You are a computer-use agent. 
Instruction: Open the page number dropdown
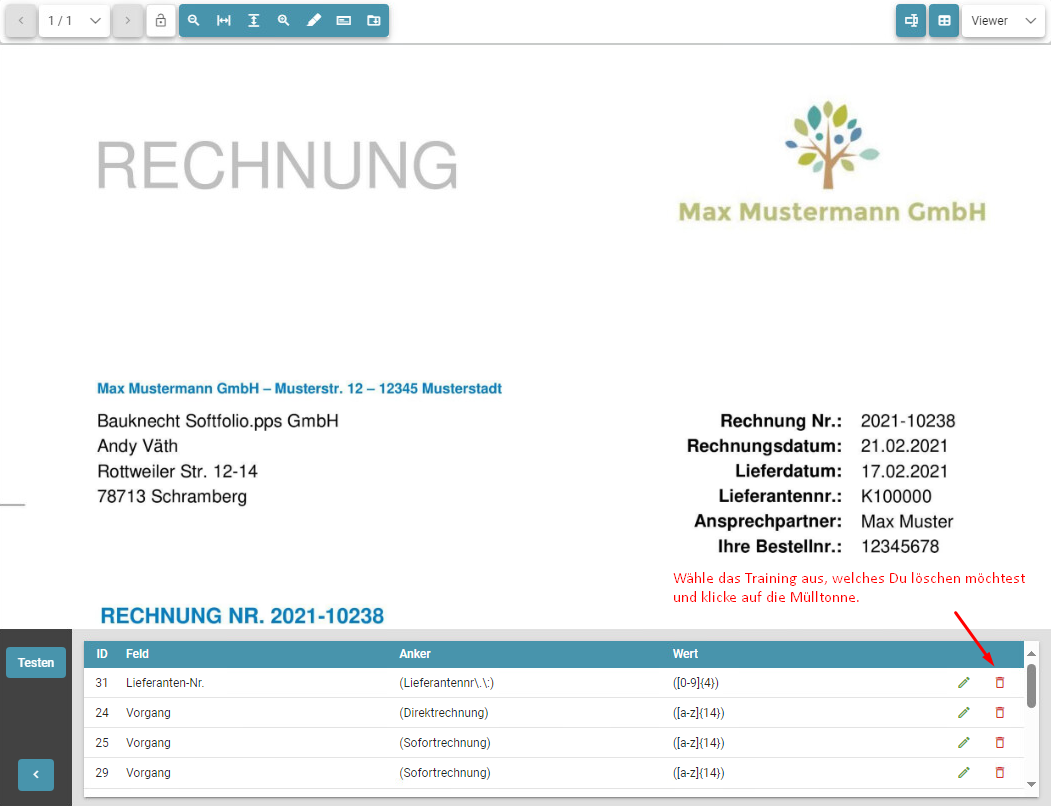pos(75,21)
